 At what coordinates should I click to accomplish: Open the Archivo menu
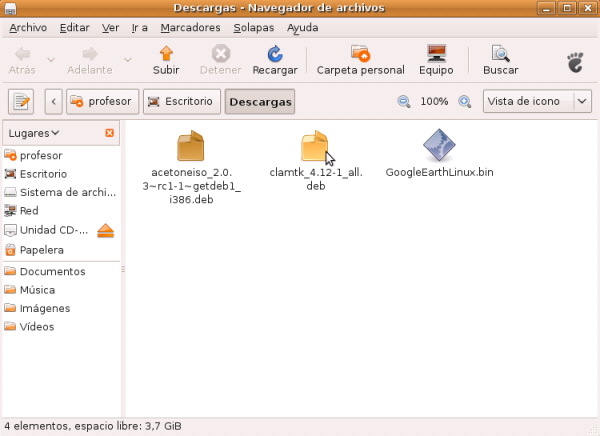(x=28, y=28)
